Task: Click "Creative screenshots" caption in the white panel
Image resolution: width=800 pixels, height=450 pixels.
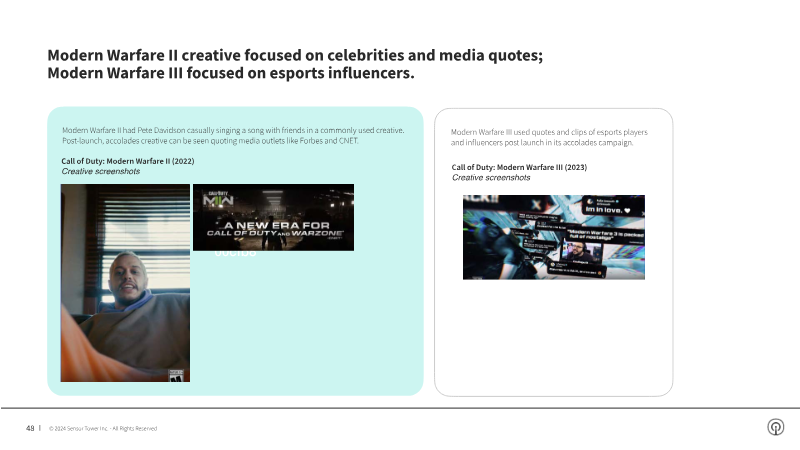Action: (x=491, y=178)
